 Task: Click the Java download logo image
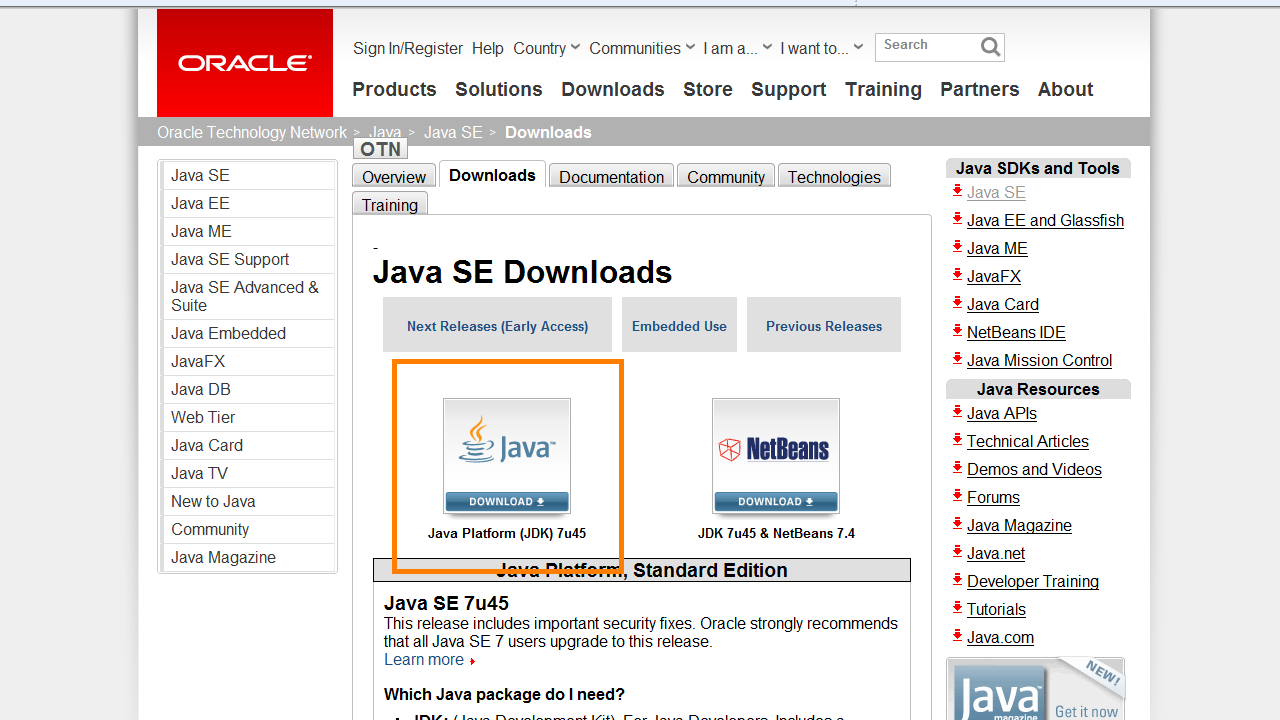tap(507, 445)
